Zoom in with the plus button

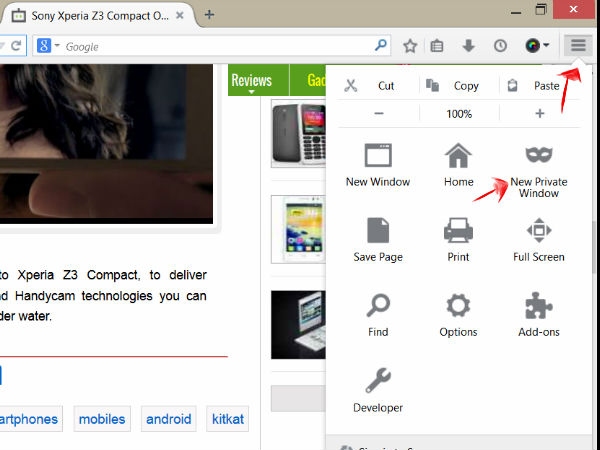coord(540,113)
